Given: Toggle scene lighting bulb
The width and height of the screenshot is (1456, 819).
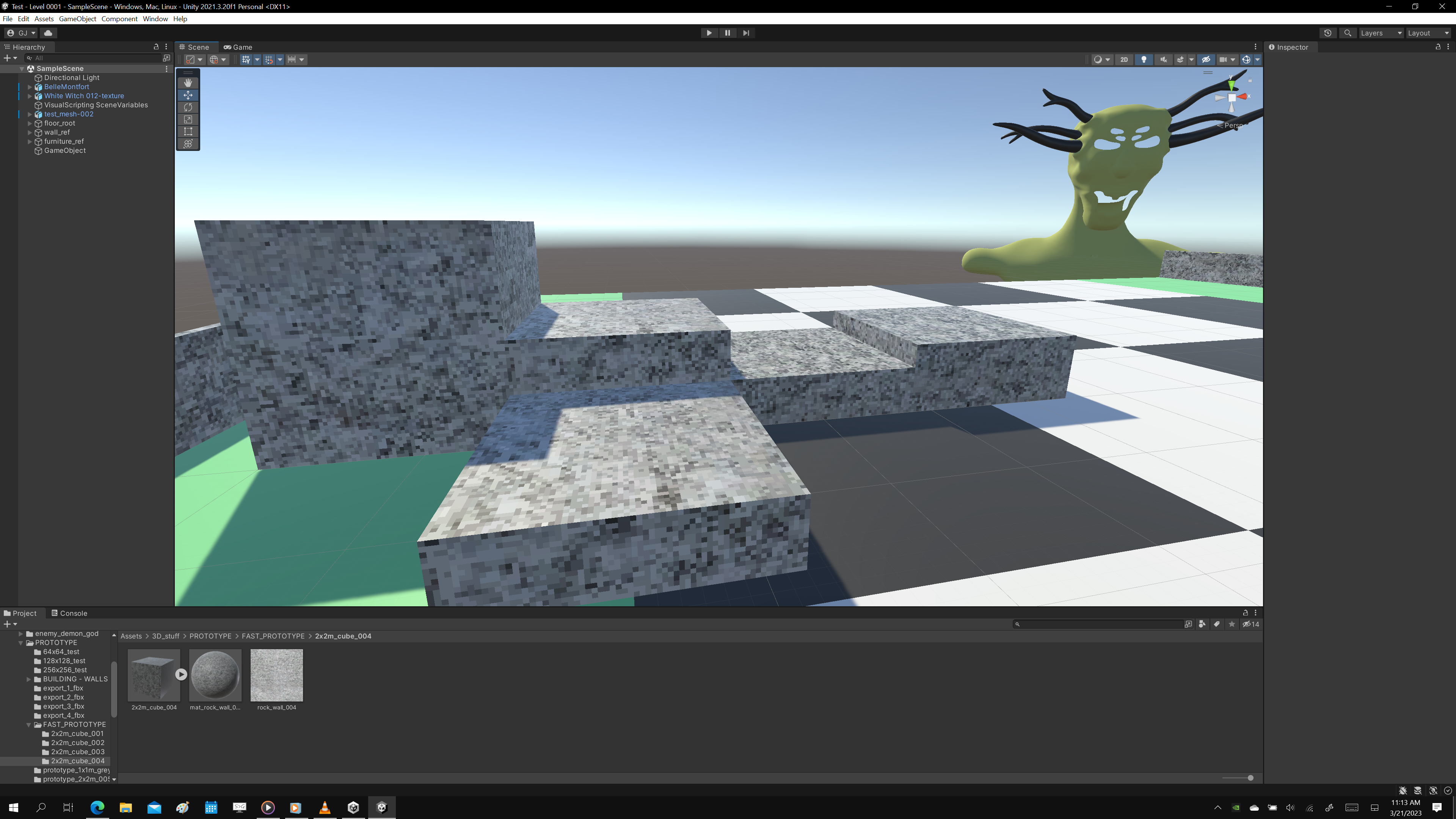Looking at the screenshot, I should point(1144,60).
